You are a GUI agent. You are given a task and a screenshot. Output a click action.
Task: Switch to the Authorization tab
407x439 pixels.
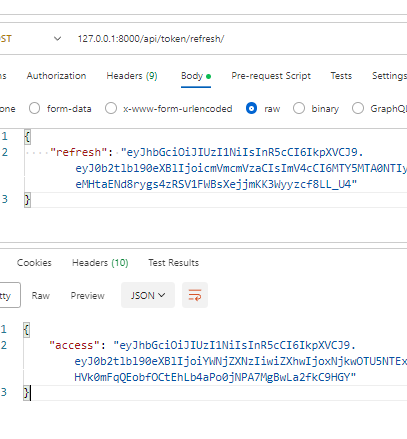coord(56,76)
